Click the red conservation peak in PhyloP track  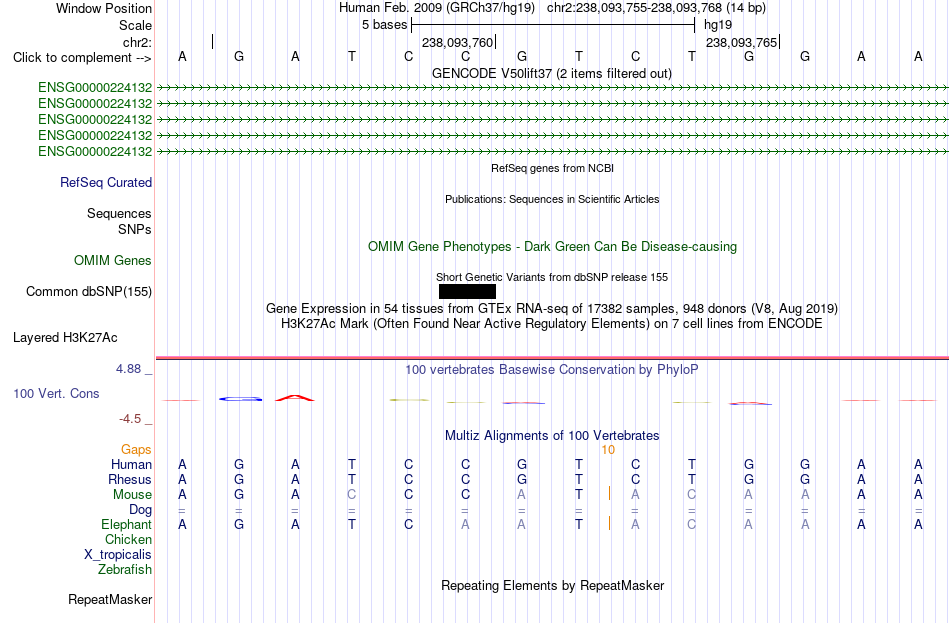click(295, 398)
